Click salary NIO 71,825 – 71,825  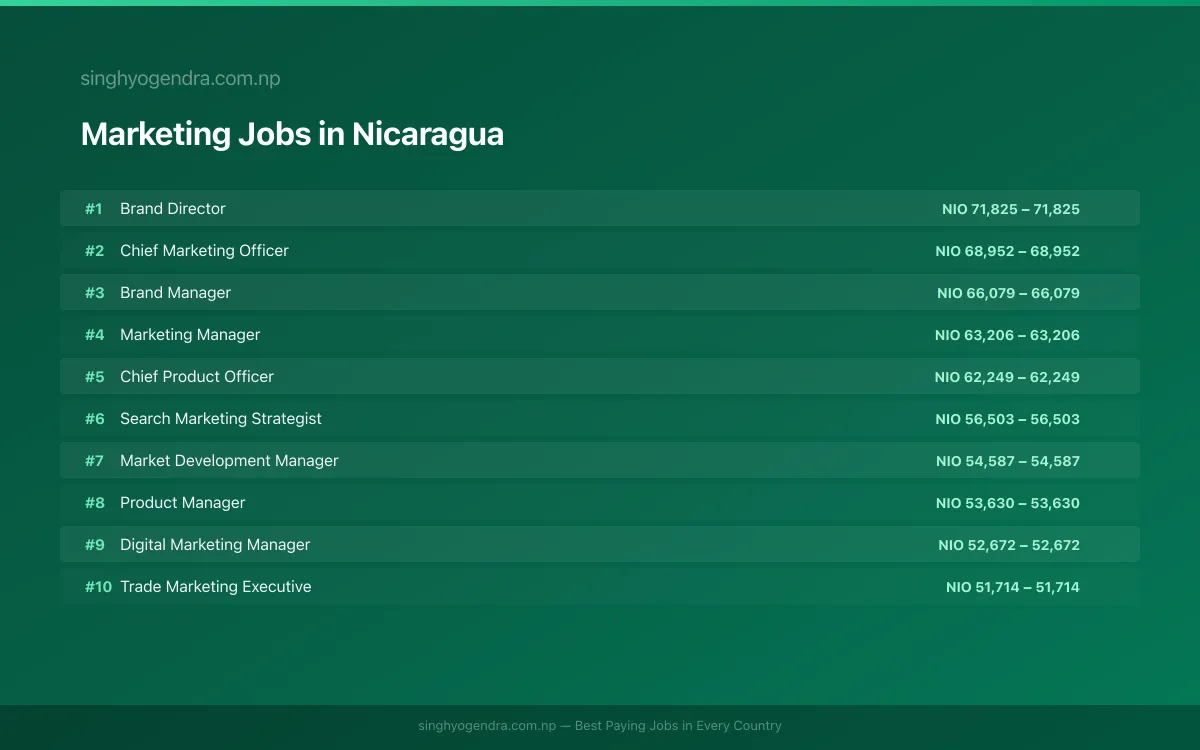click(x=1011, y=209)
